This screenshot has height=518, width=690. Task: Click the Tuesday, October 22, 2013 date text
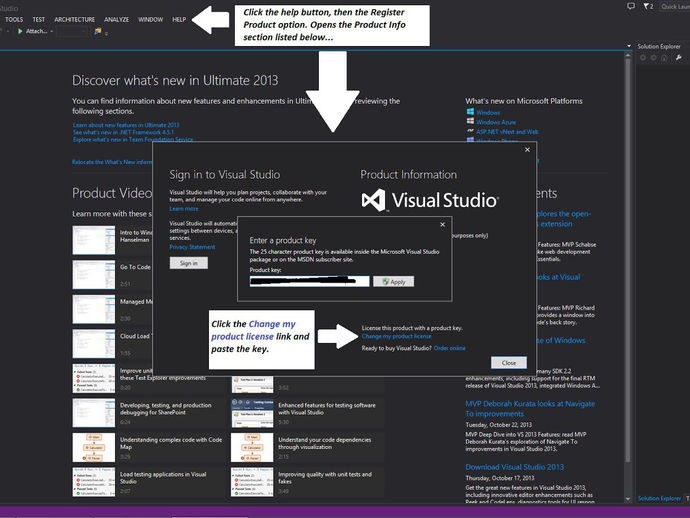tap(499, 425)
